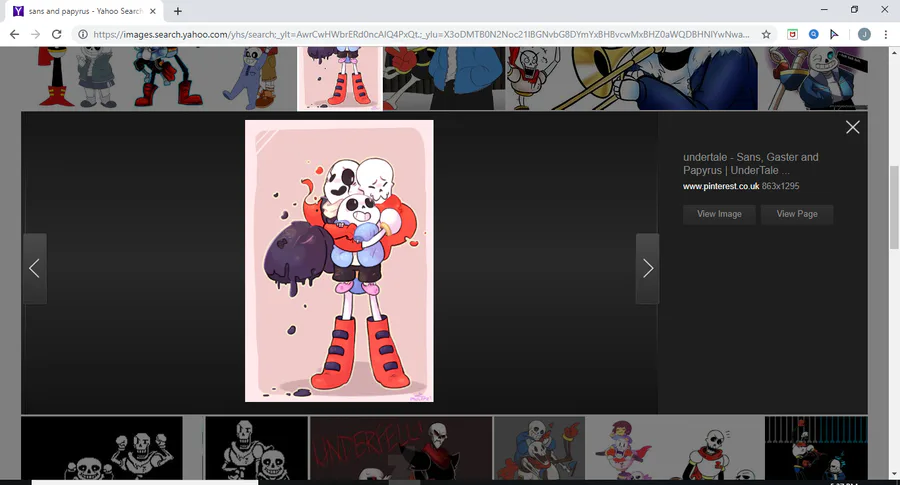The height and width of the screenshot is (485, 900).
Task: Select the highlighted pink thumbnail in top row
Action: pos(340,78)
